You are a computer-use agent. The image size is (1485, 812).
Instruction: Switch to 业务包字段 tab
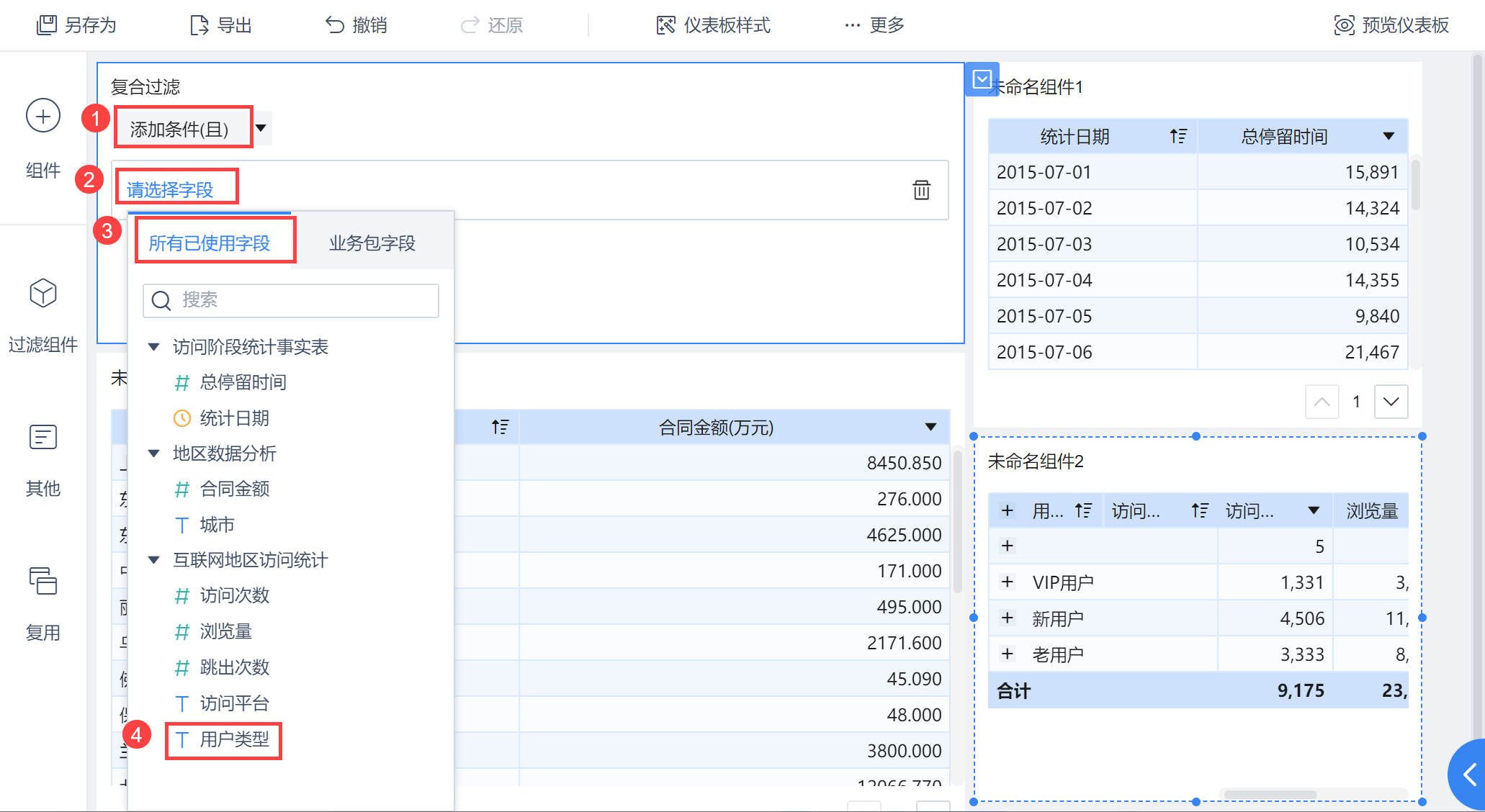(x=372, y=243)
